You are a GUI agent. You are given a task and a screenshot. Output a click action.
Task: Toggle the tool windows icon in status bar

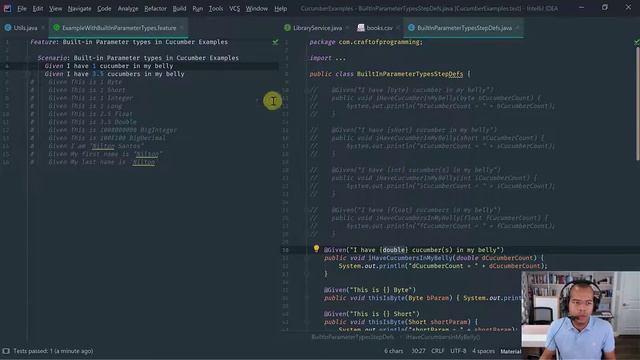(6, 351)
